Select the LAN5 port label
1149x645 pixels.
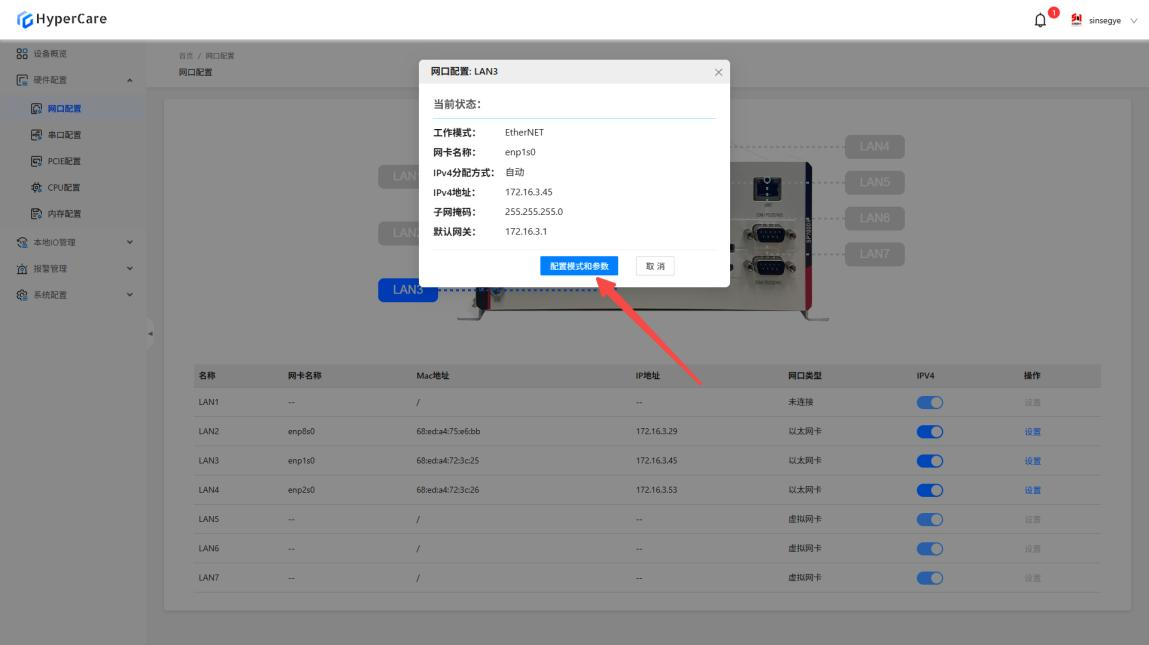pos(874,183)
